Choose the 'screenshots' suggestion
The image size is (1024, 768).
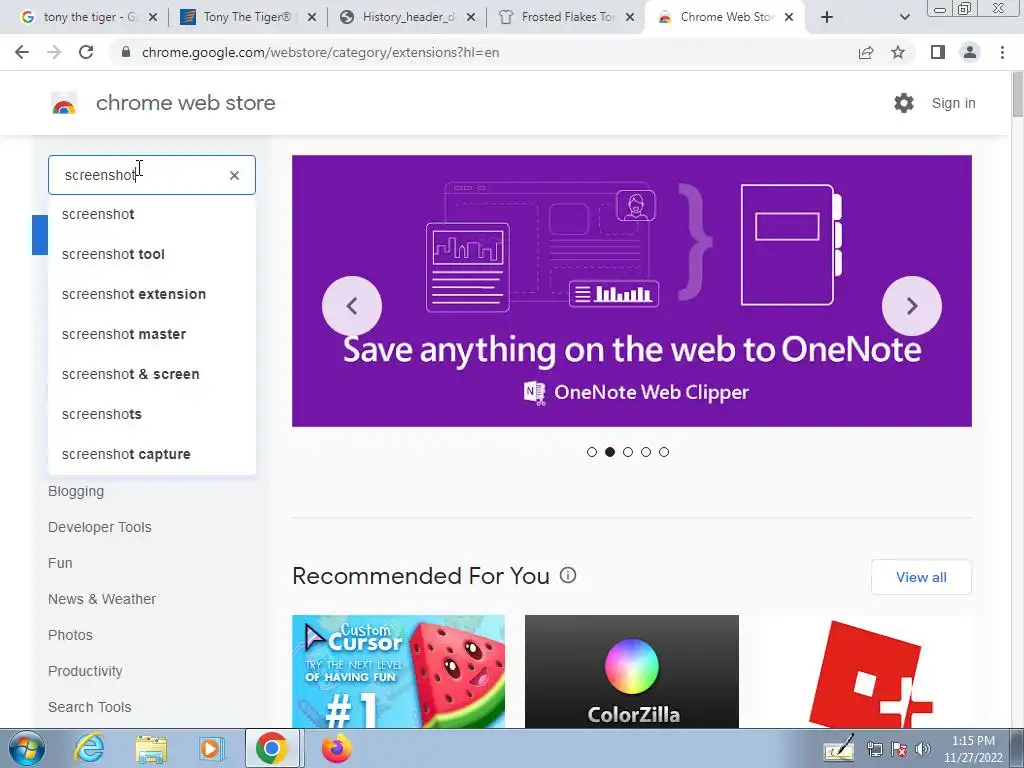pyautogui.click(x=152, y=414)
